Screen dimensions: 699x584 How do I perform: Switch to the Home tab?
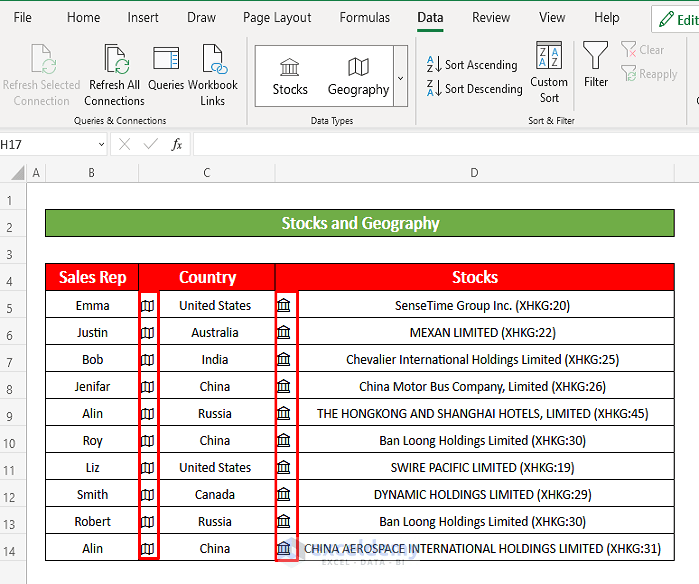[x=83, y=17]
